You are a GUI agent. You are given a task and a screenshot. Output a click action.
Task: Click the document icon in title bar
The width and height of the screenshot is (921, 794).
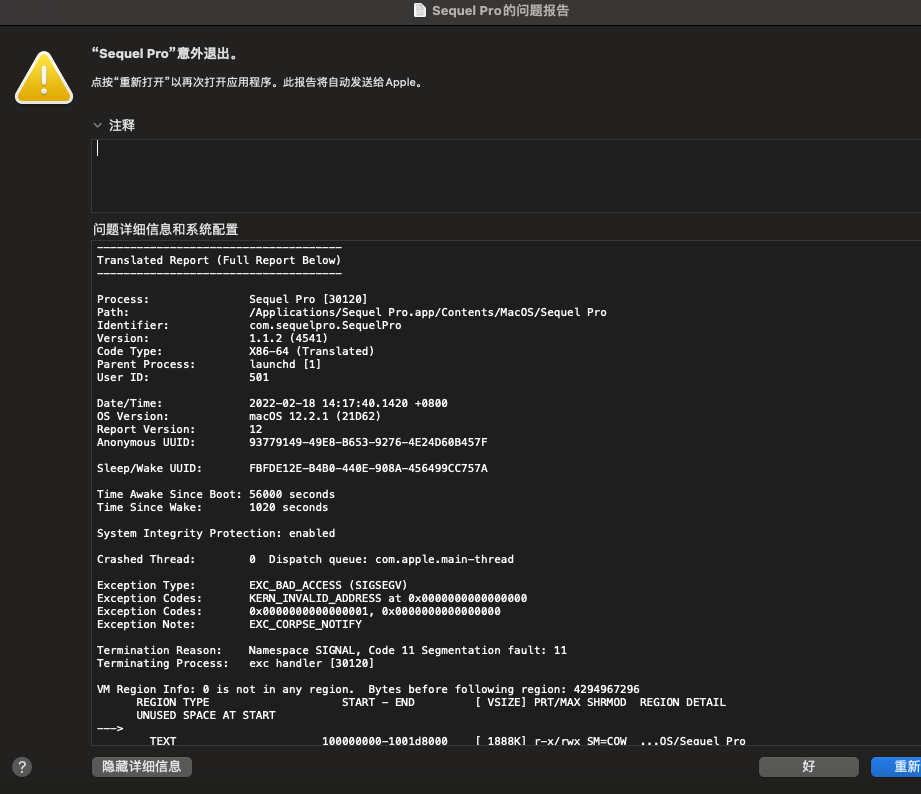(419, 11)
